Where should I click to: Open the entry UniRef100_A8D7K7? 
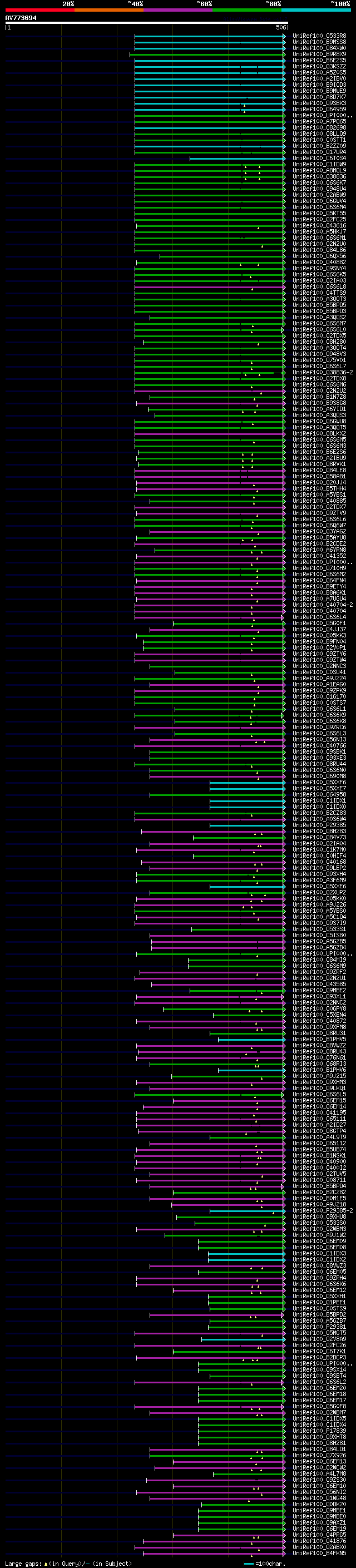coord(319,97)
